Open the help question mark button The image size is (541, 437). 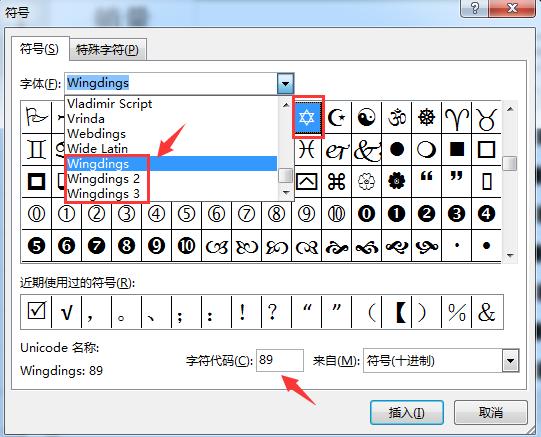[475, 8]
